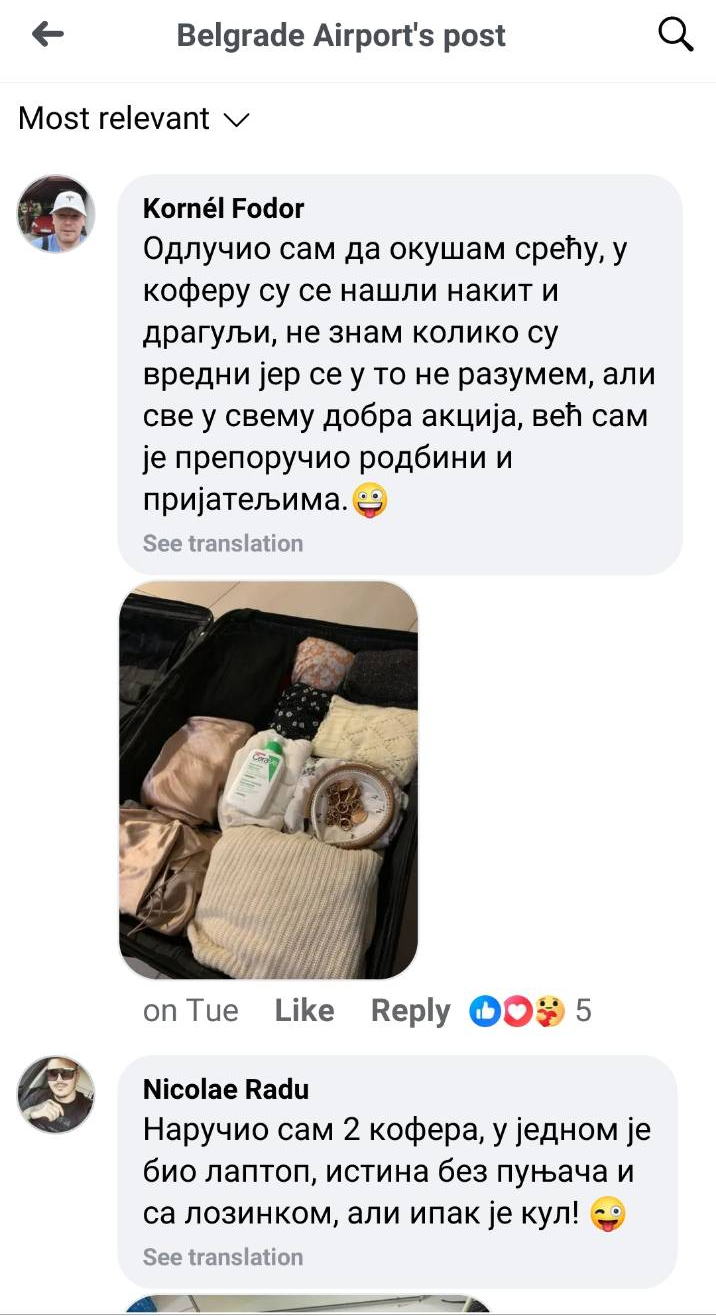Reply to Kornél Fodor's comment
Viewport: 716px width, 1316px height.
tap(411, 1011)
